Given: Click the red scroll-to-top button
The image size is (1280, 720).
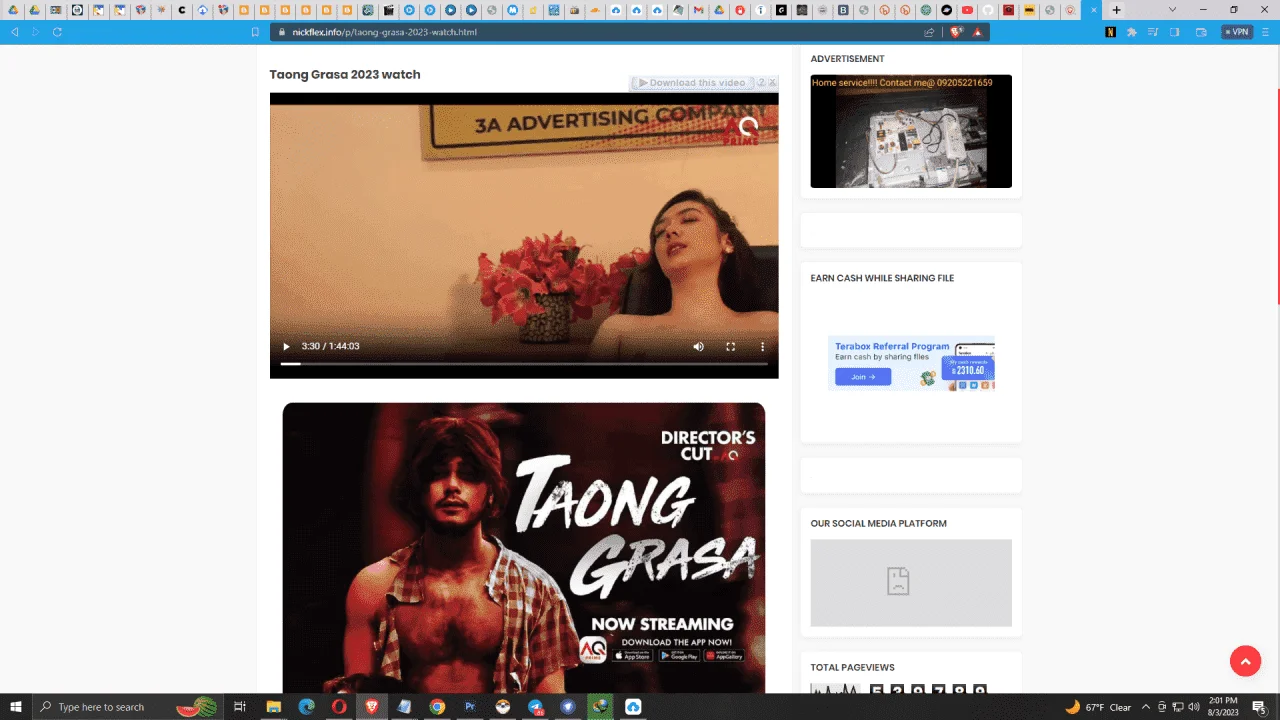Looking at the screenshot, I should [1245, 661].
